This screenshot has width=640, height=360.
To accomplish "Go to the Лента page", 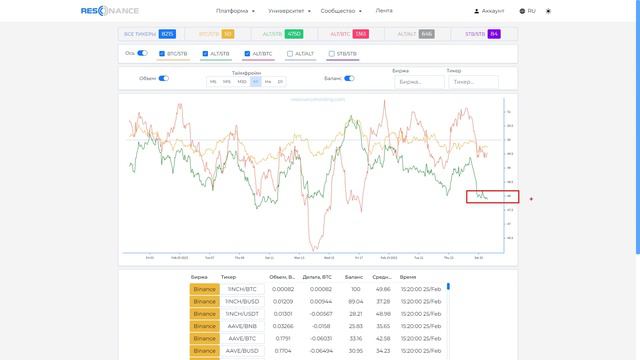I will (384, 11).
